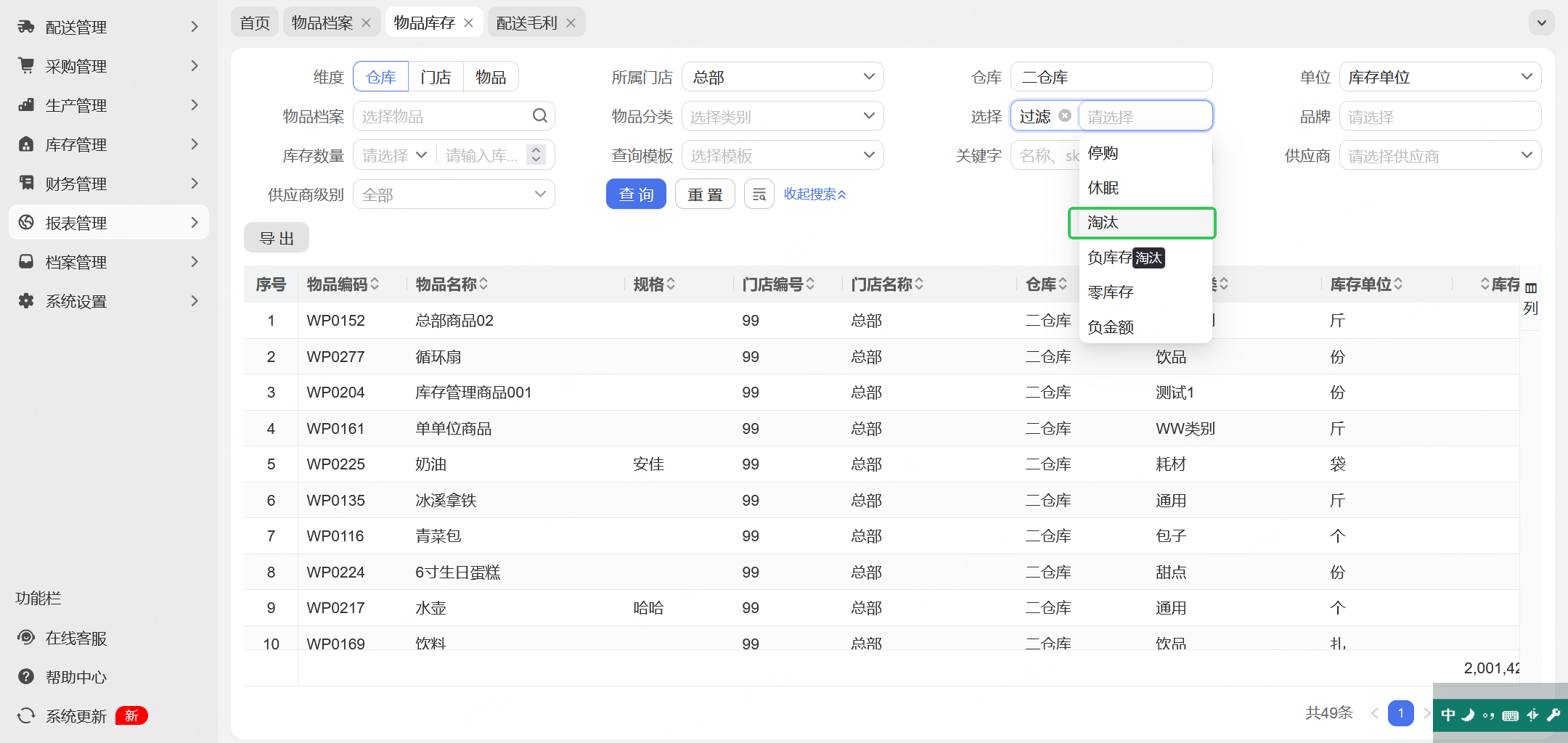Switch to the 物品档案 tab
Image resolution: width=1568 pixels, height=743 pixels.
click(322, 22)
